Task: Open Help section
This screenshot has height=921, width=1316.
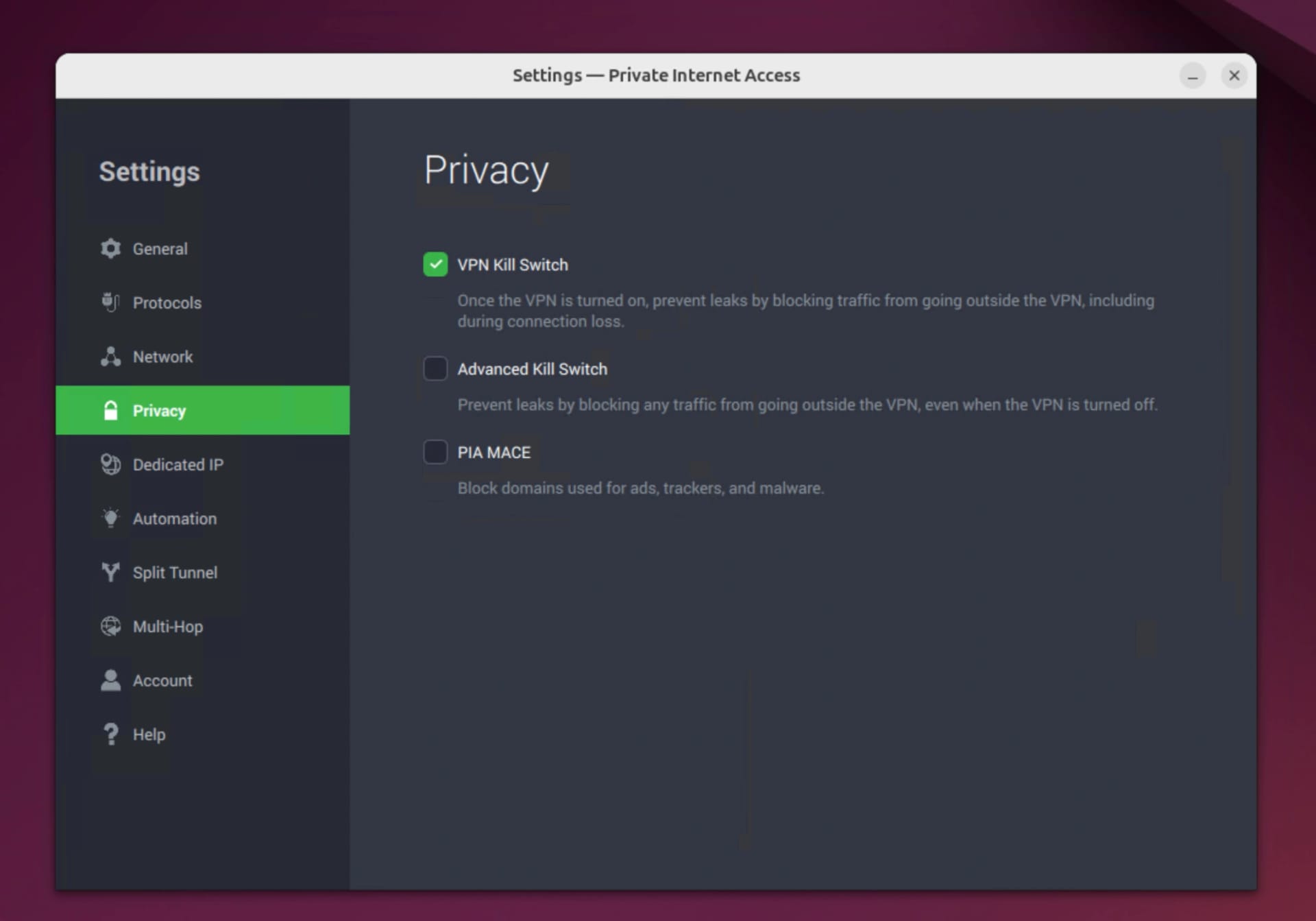Action: (149, 734)
